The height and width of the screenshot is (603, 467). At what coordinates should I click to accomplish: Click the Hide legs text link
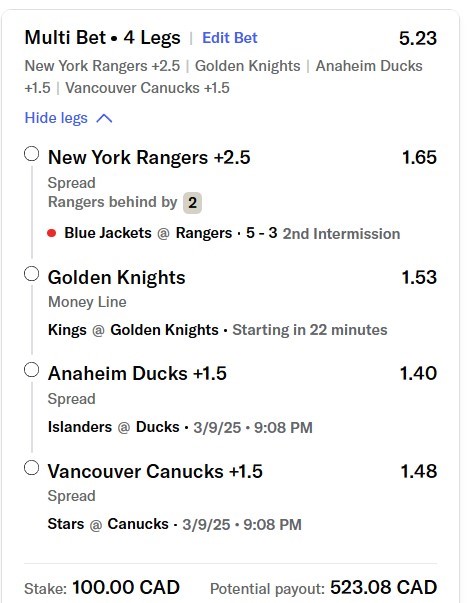(56, 118)
